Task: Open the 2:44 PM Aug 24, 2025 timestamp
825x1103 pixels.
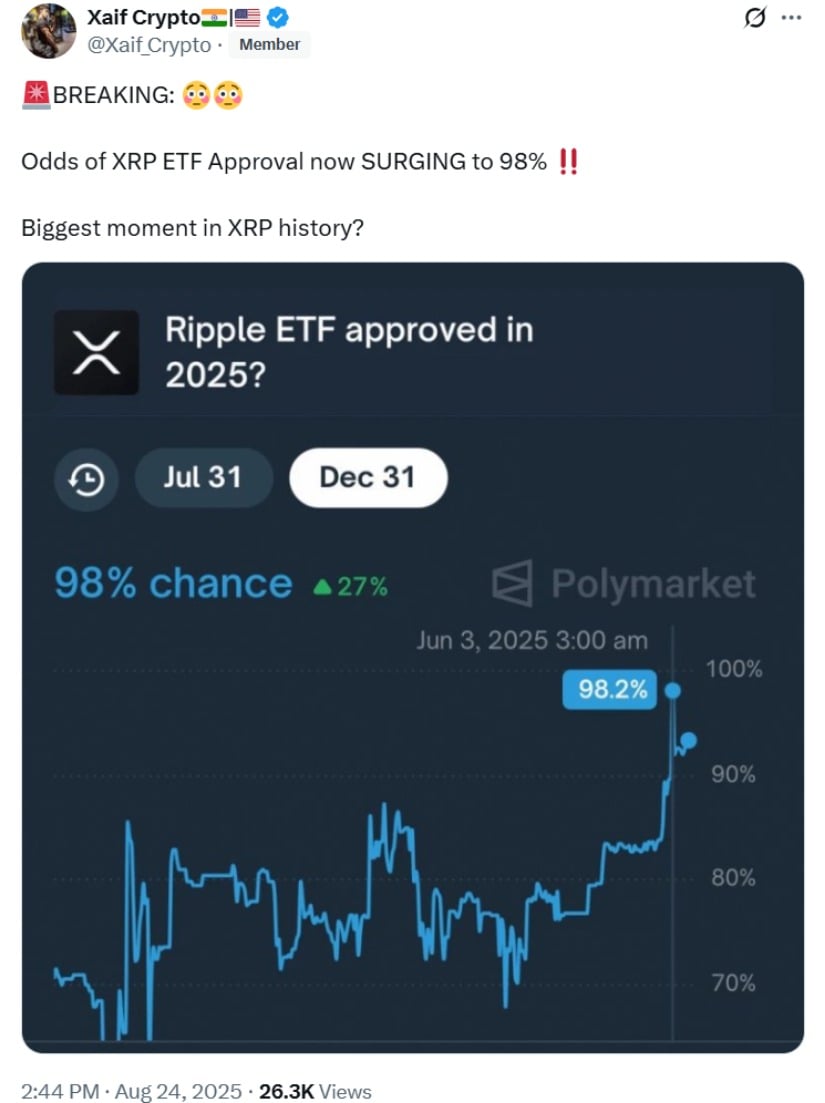Action: click(x=131, y=1091)
